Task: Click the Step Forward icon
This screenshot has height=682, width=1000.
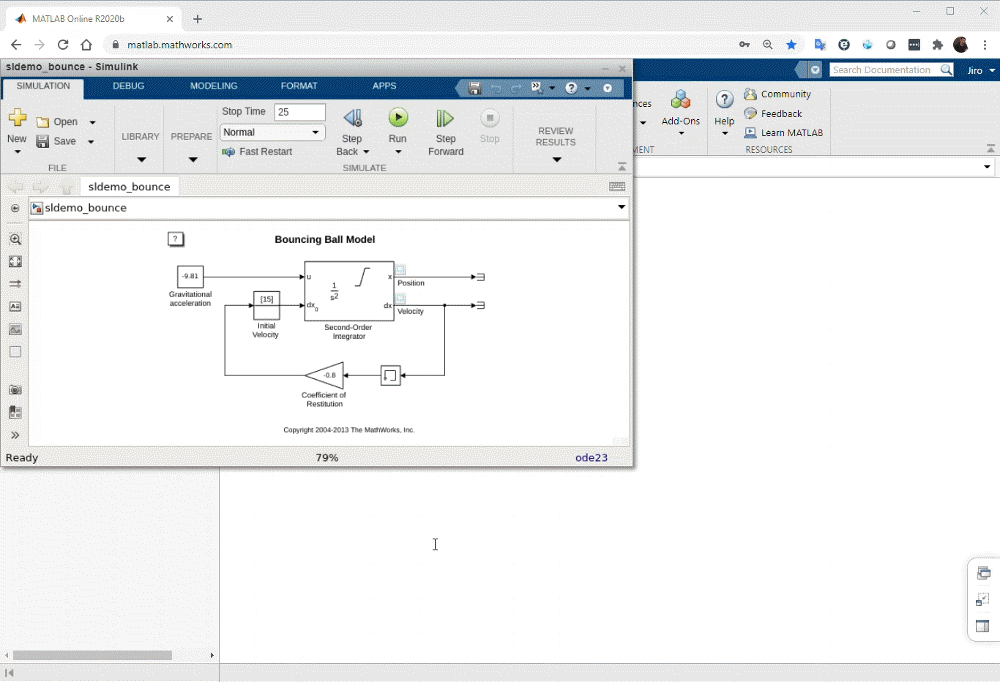Action: tap(445, 118)
